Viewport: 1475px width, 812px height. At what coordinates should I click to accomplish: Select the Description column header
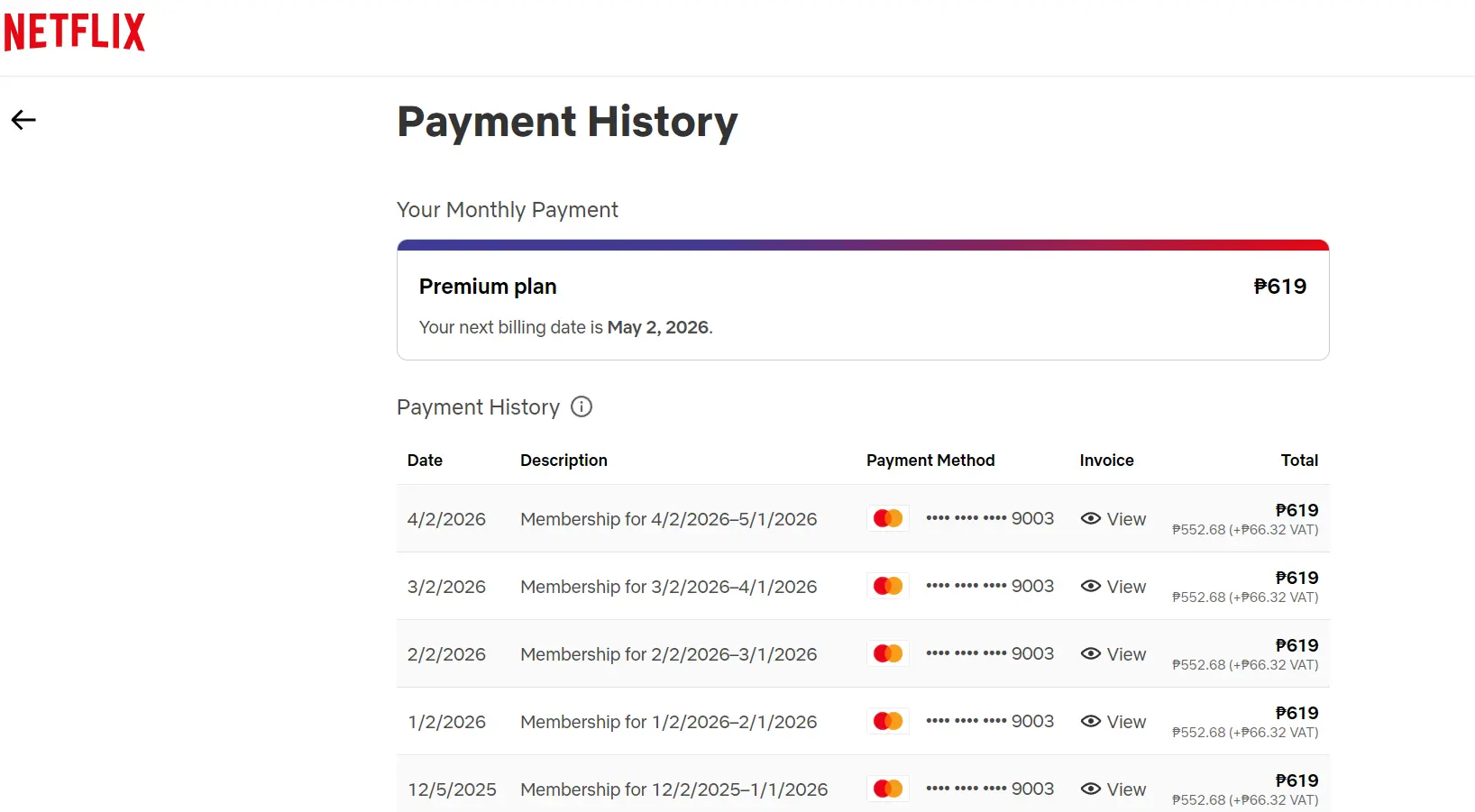tap(563, 461)
